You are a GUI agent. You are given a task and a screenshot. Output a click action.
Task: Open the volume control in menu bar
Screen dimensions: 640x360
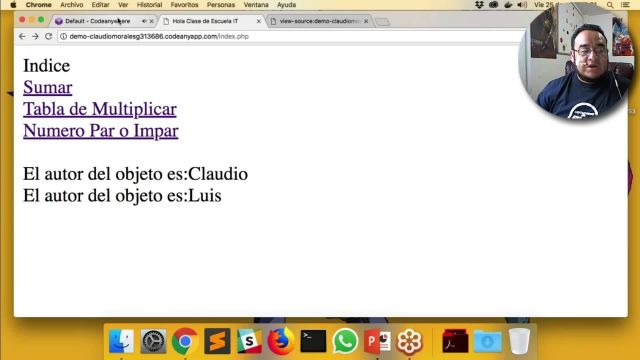coord(522,5)
